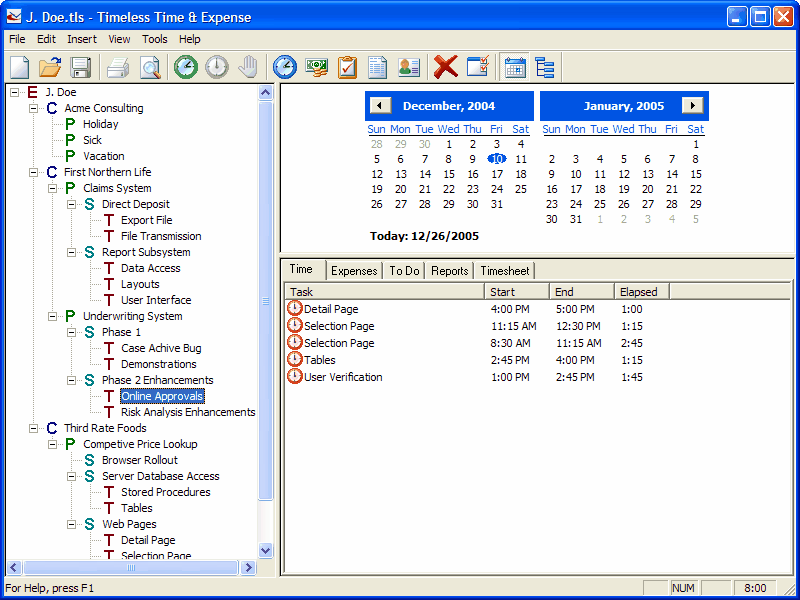
Task: Click the open folder toolbar icon
Action: 50,67
